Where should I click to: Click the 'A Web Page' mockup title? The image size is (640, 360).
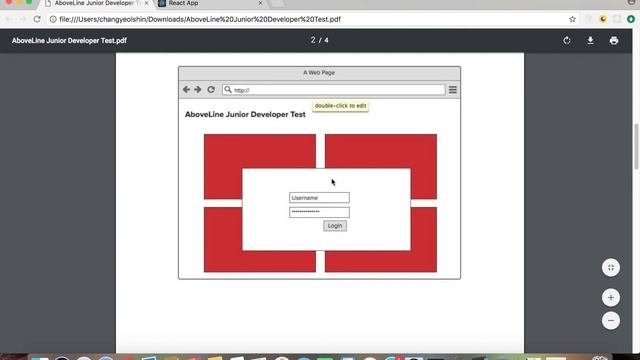[x=319, y=72]
